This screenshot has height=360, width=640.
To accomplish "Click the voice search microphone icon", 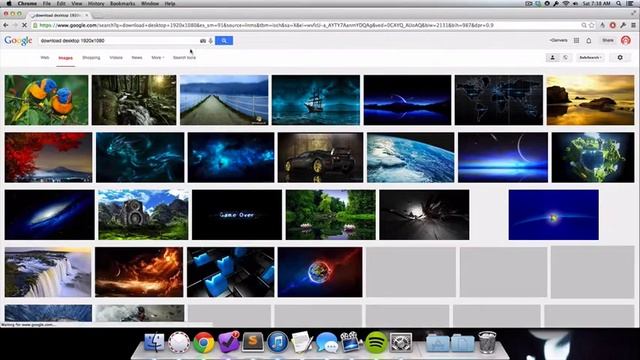I will click(x=211, y=41).
